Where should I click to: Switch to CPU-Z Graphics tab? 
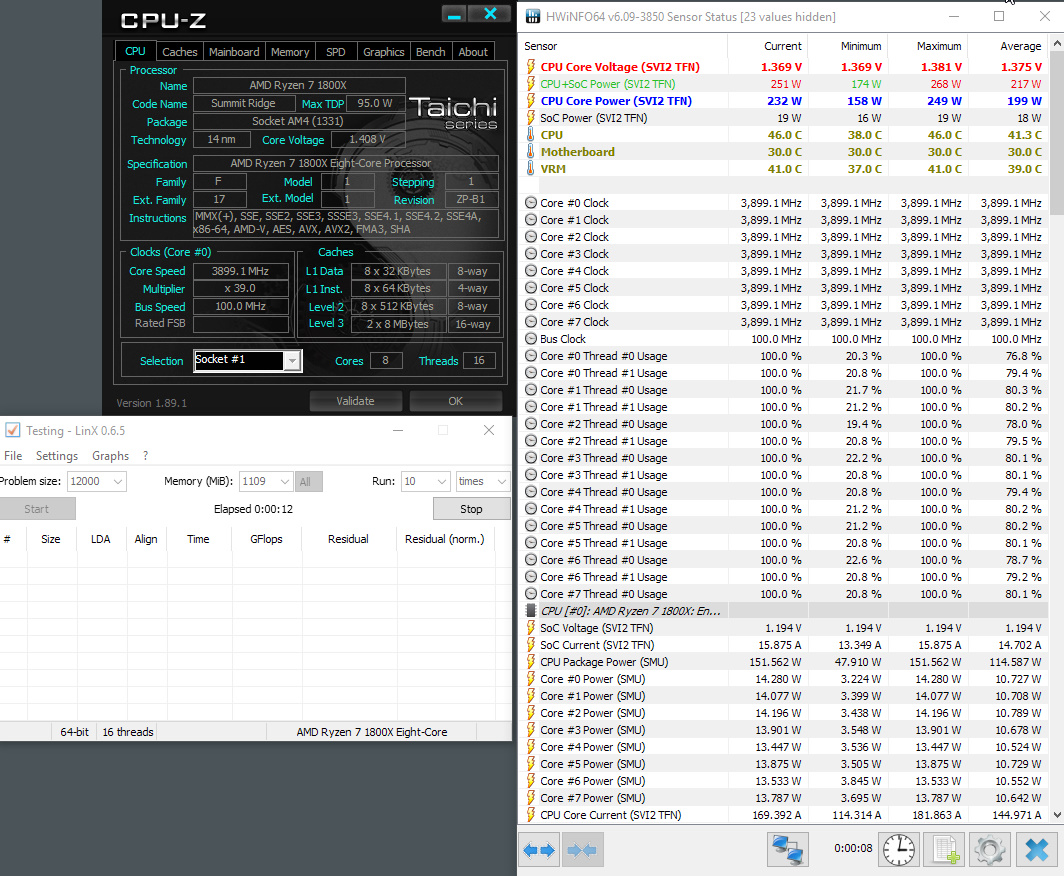(x=383, y=52)
